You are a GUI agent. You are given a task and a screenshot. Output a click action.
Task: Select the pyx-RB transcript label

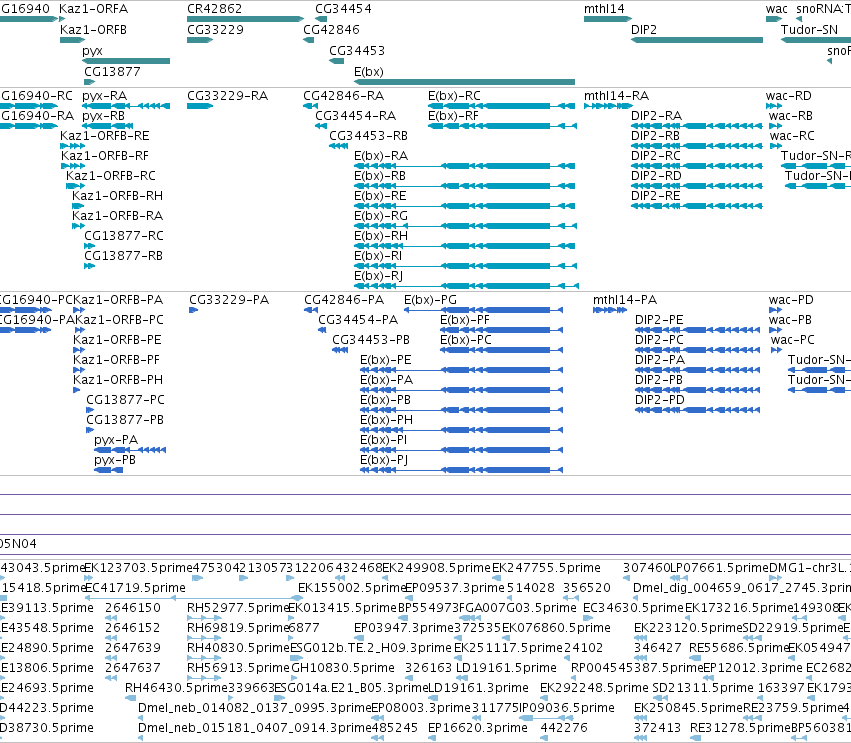point(104,116)
